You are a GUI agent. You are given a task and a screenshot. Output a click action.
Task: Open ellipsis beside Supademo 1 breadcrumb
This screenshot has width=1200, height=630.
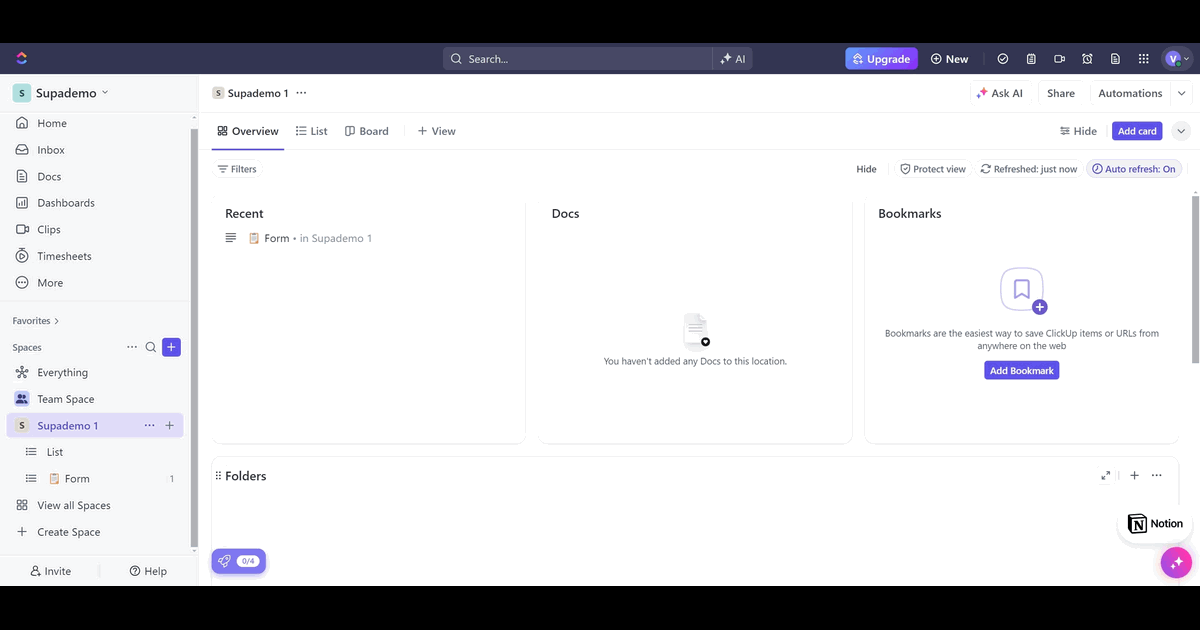301,93
